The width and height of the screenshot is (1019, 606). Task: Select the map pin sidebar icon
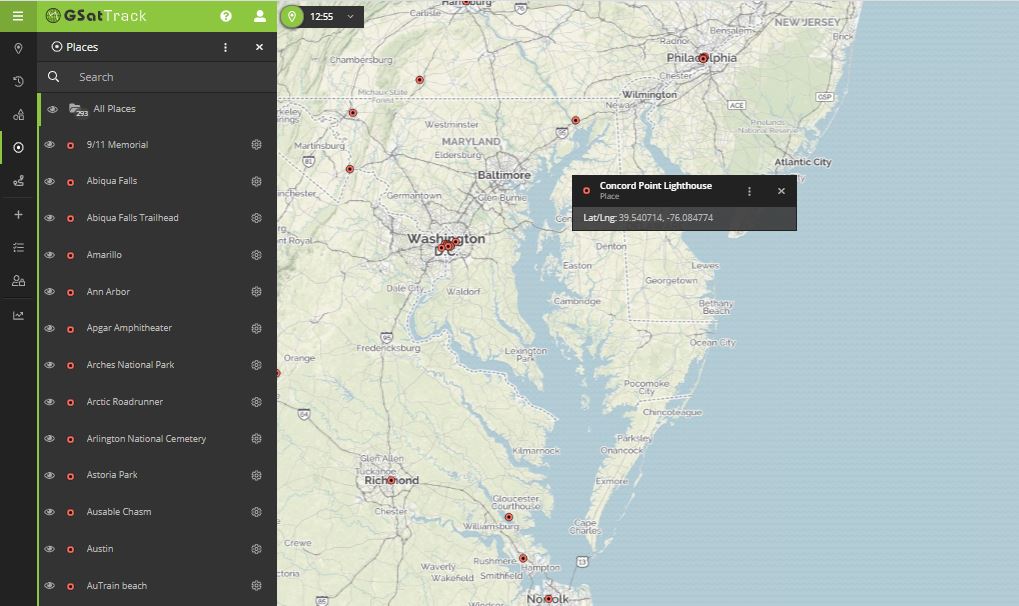click(x=18, y=48)
